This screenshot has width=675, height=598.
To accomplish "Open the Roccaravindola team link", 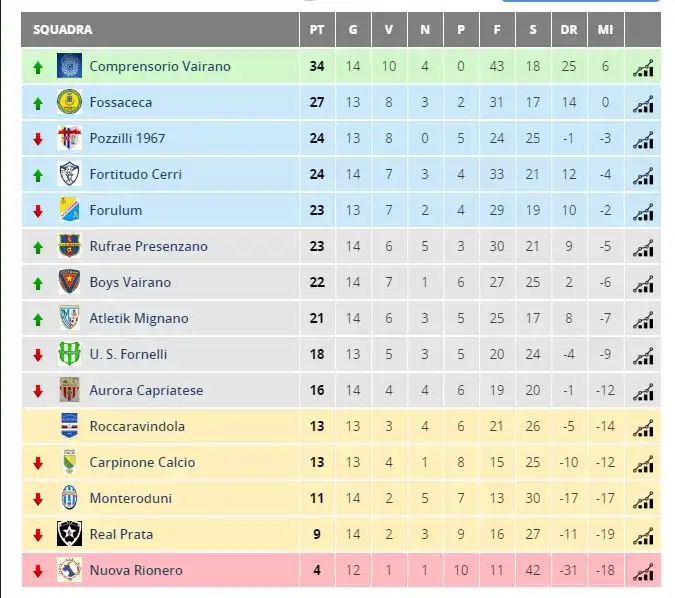I will [137, 426].
